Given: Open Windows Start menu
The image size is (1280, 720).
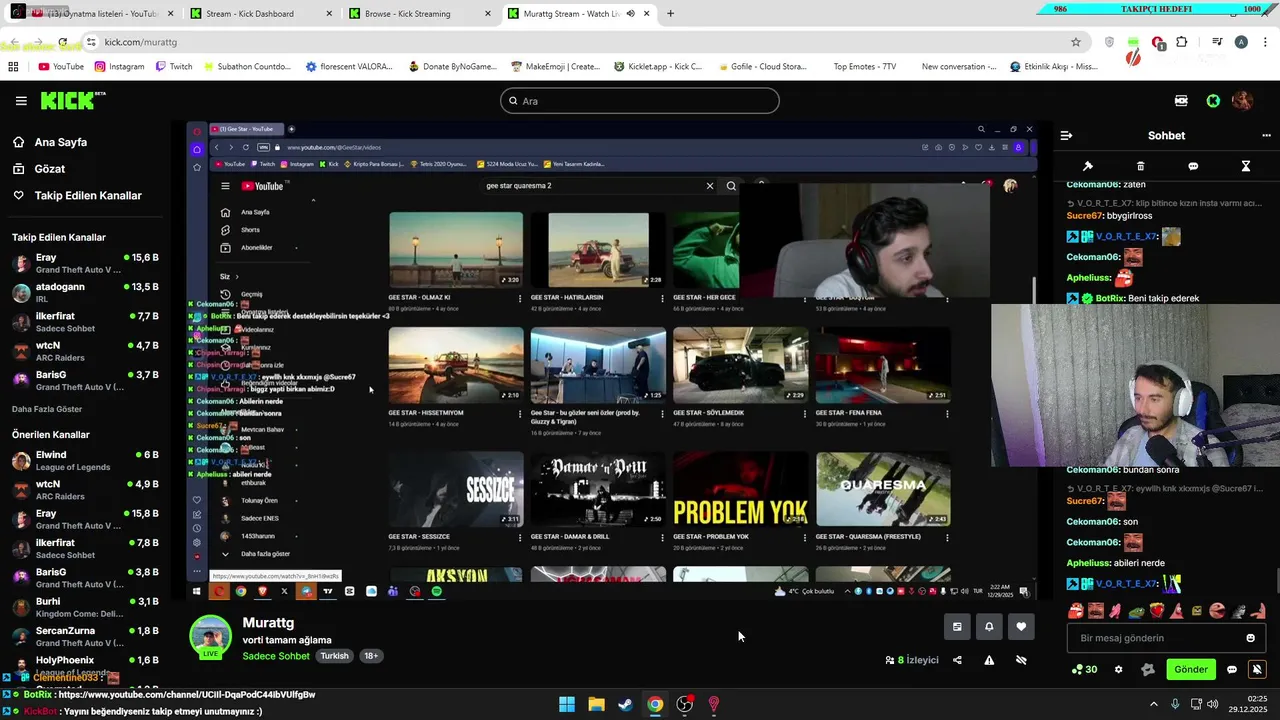Looking at the screenshot, I should point(566,704).
